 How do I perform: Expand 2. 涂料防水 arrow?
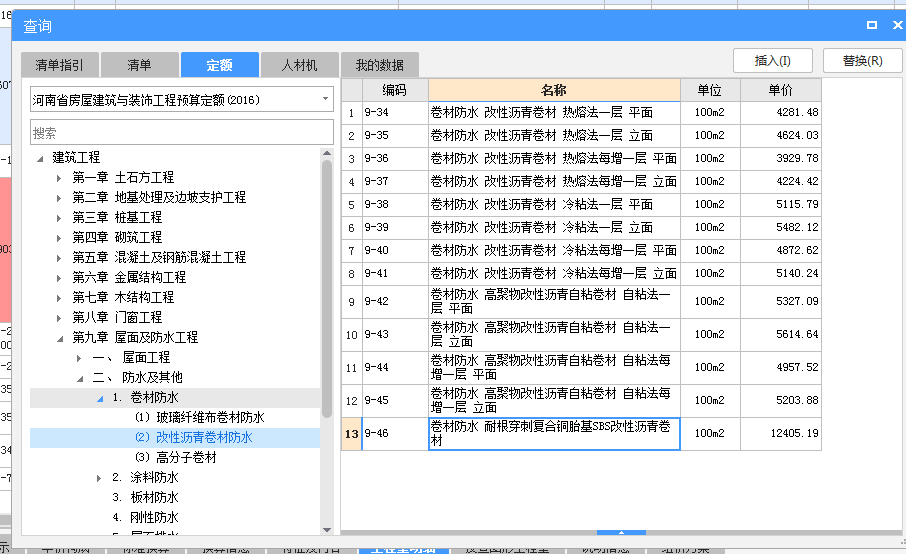[x=99, y=478]
